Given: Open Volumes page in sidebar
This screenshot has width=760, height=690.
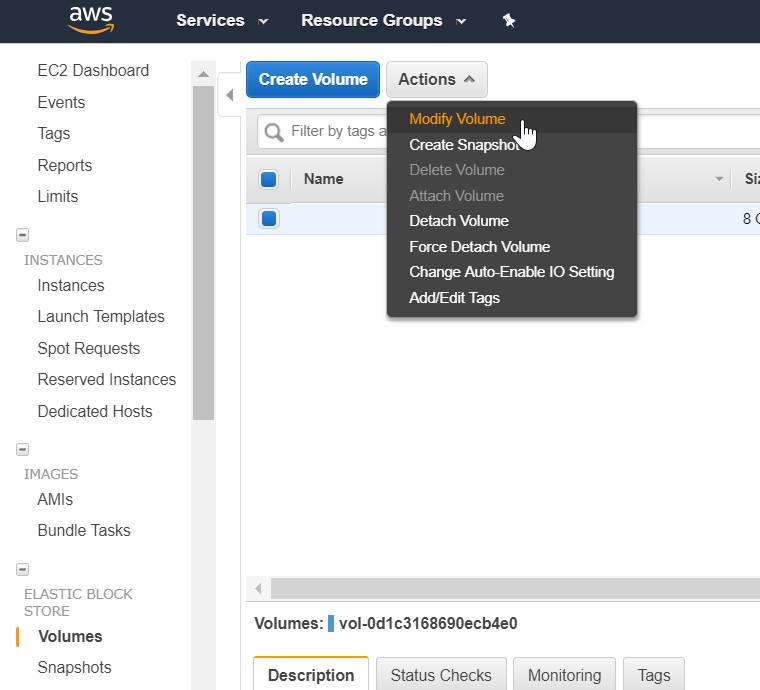Looking at the screenshot, I should [x=70, y=637].
